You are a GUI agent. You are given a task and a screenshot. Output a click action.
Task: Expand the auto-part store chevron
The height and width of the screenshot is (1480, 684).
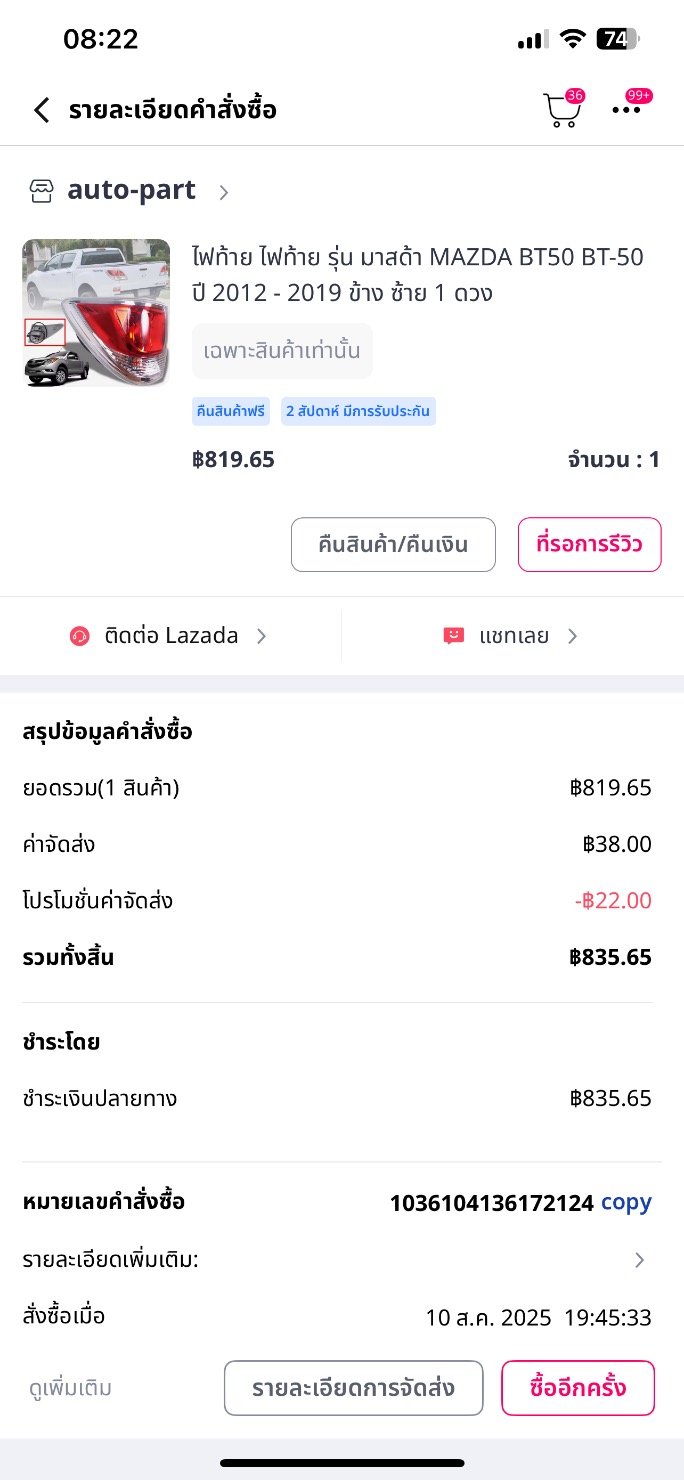click(224, 192)
